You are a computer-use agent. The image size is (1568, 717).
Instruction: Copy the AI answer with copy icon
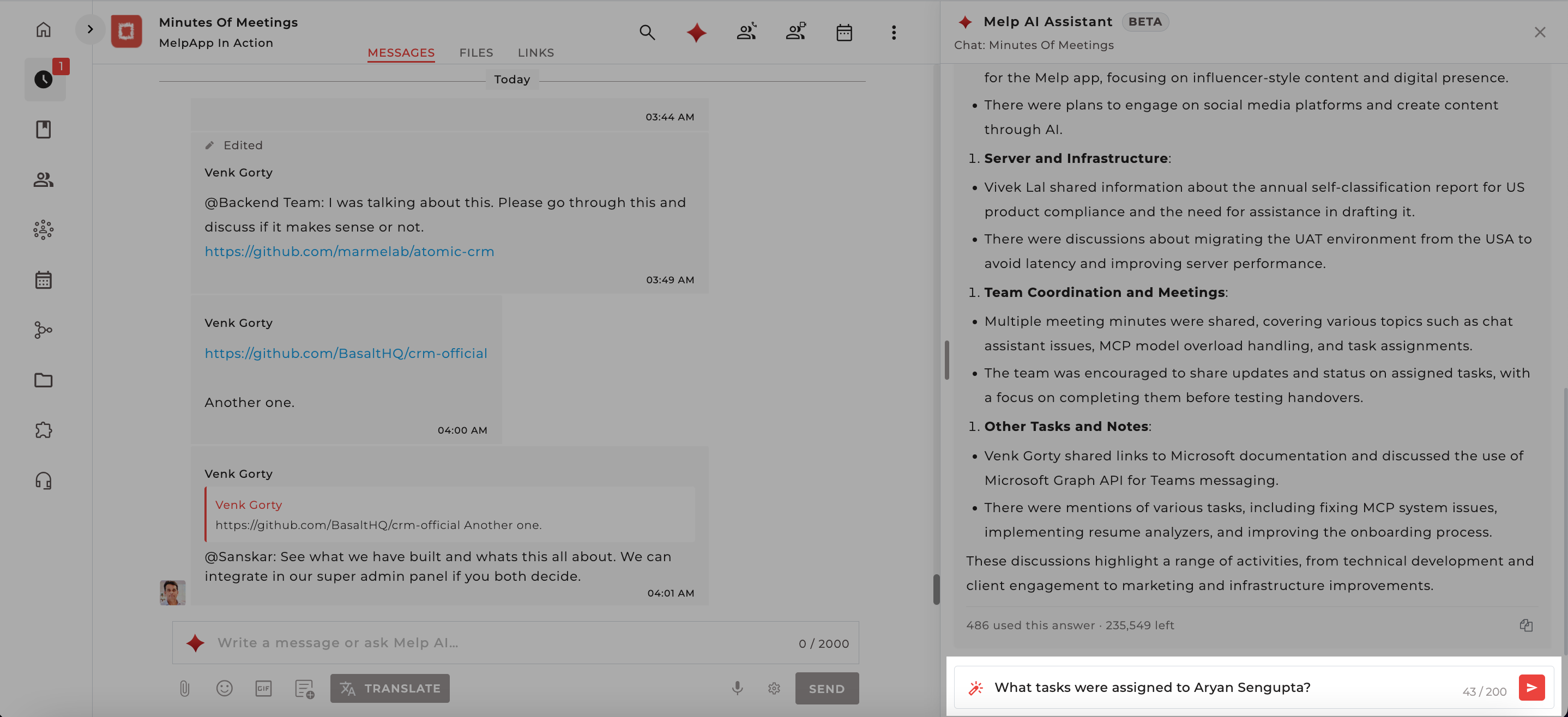[1526, 625]
